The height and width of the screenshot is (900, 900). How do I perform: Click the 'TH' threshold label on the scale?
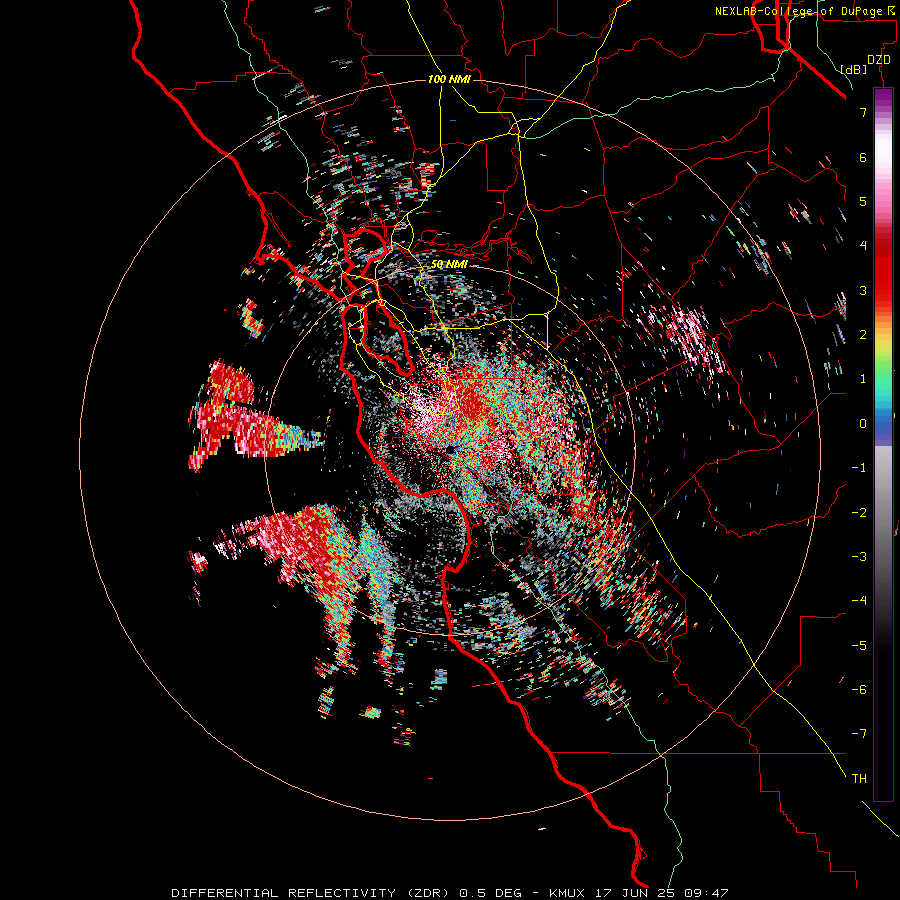point(859,779)
